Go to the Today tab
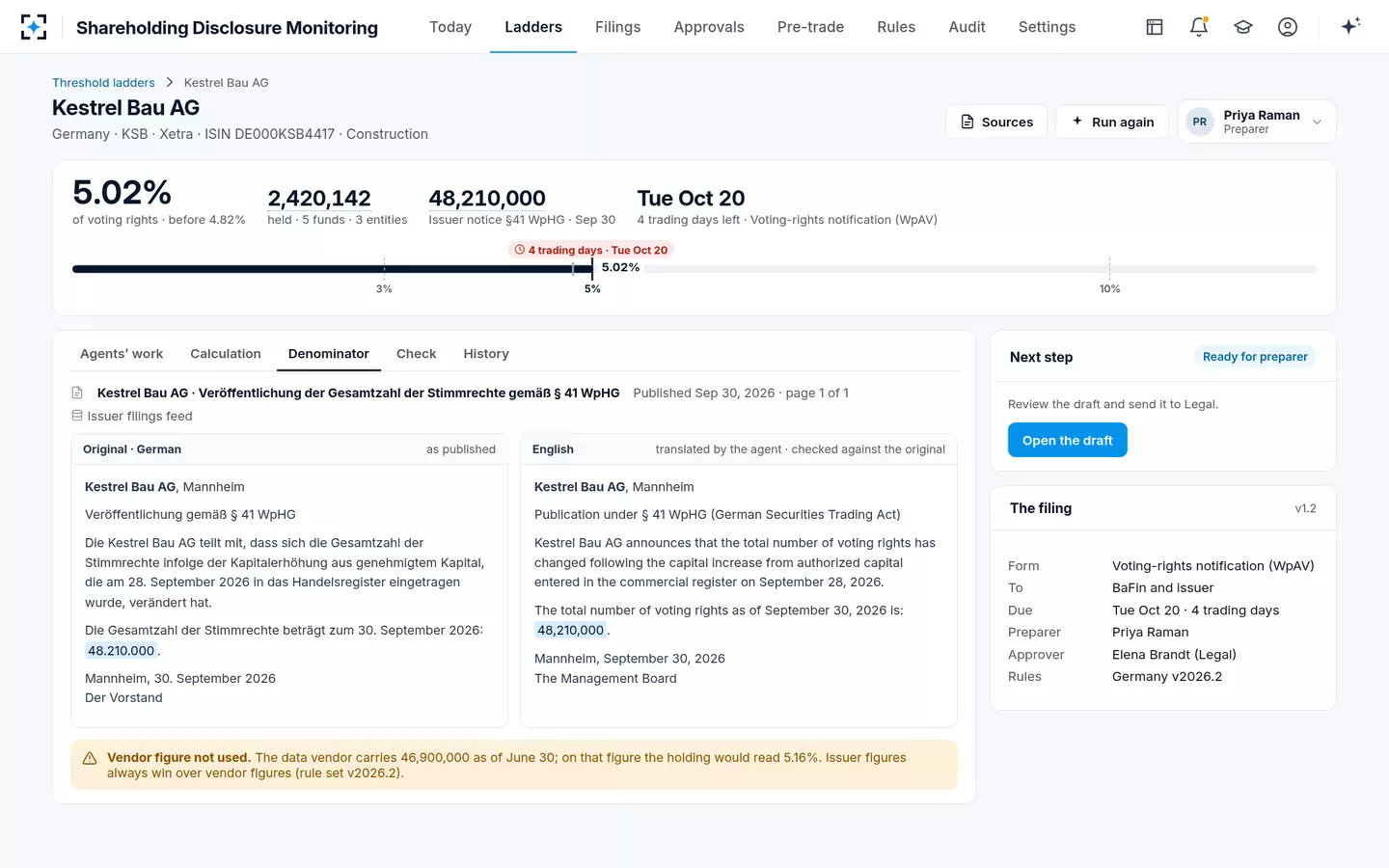Viewport: 1389px width, 868px height. (450, 27)
